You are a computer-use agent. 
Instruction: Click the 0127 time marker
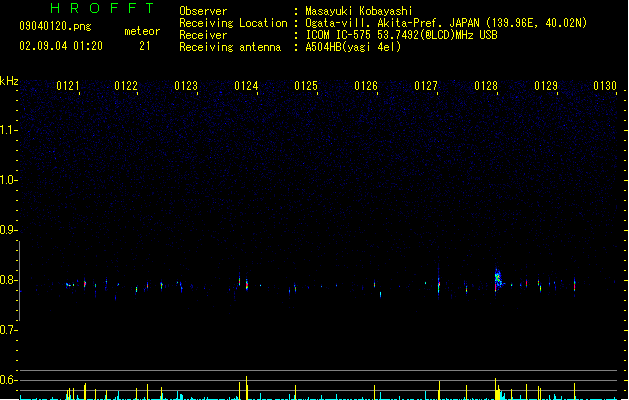[x=426, y=86]
